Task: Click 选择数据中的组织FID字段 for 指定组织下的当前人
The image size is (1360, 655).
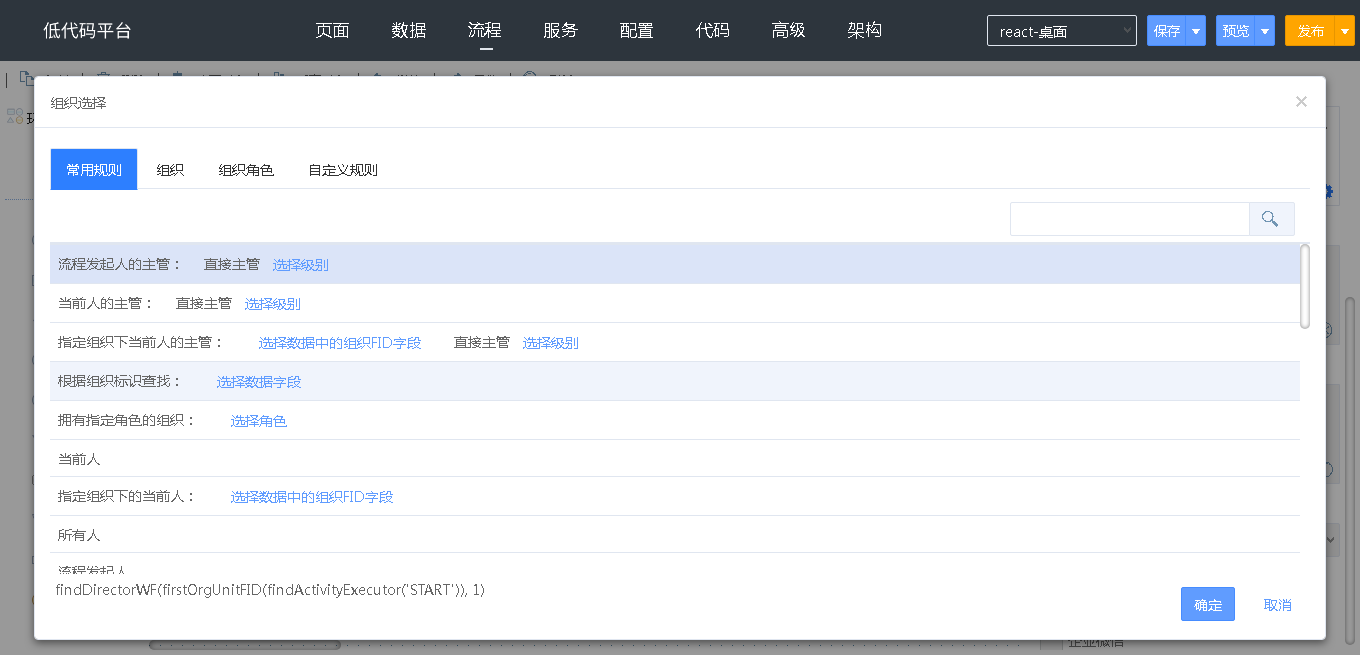Action: pos(312,497)
